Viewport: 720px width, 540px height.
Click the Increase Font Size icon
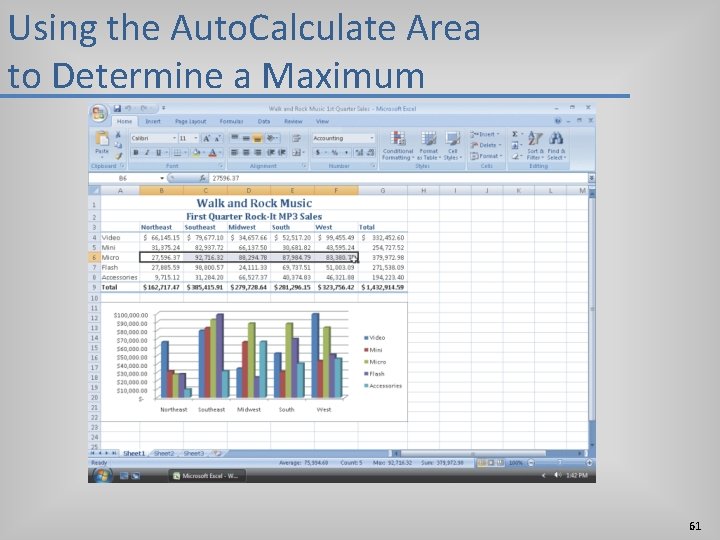[206, 138]
